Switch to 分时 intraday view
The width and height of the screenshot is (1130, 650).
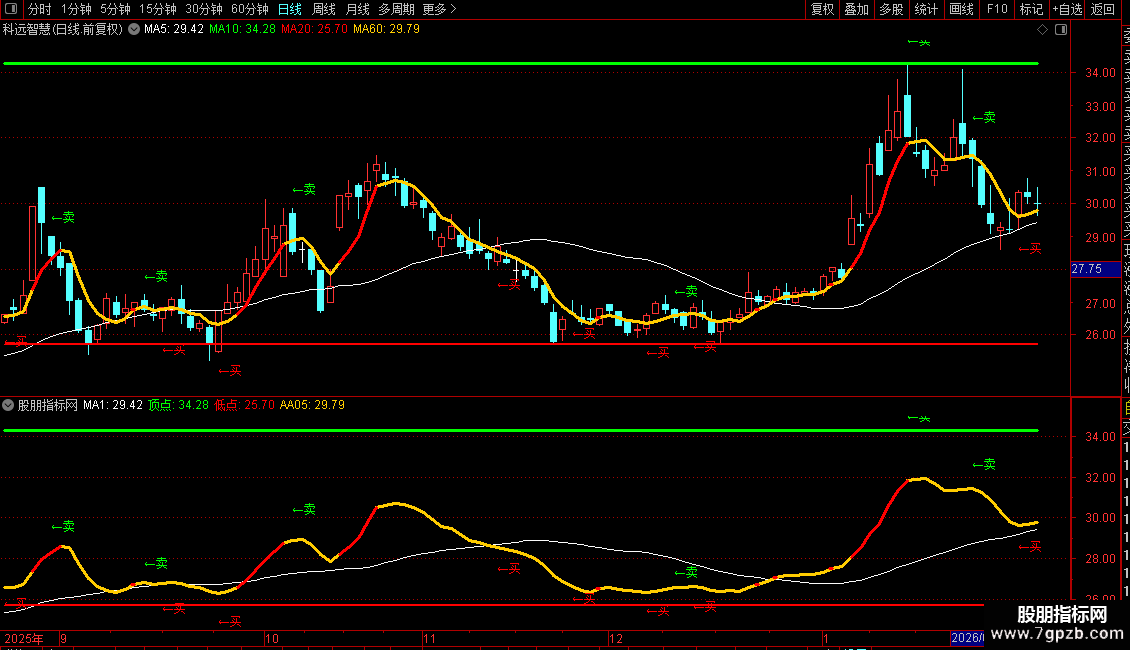tap(40, 9)
